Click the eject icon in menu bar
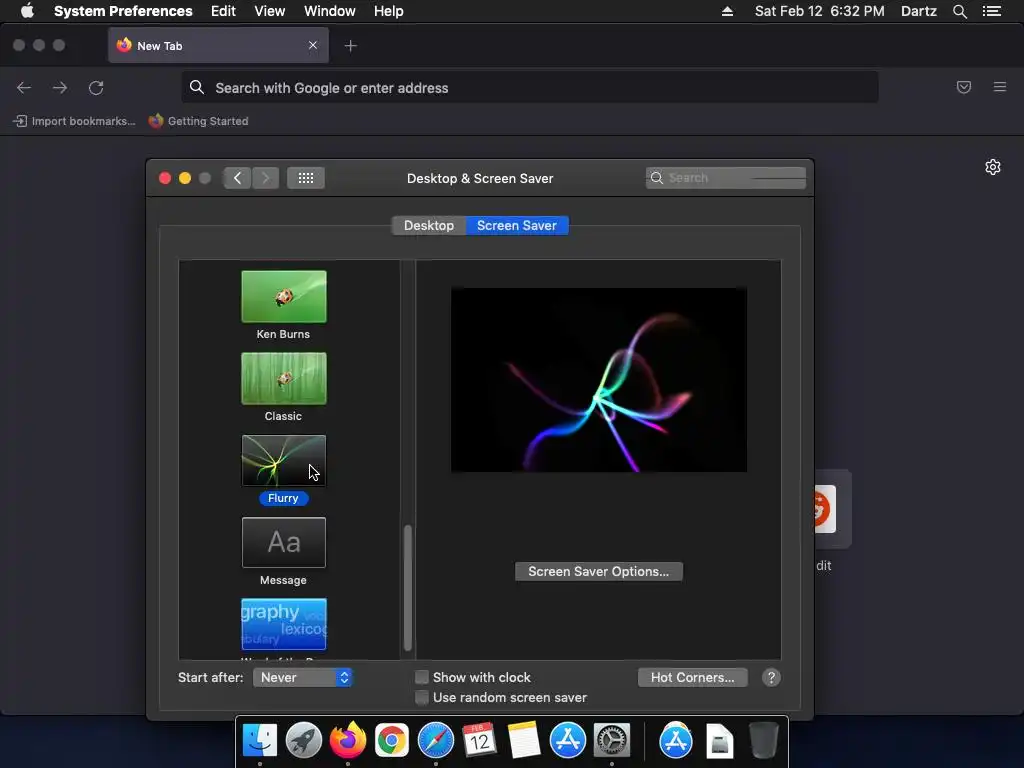The image size is (1024, 768). (x=727, y=11)
